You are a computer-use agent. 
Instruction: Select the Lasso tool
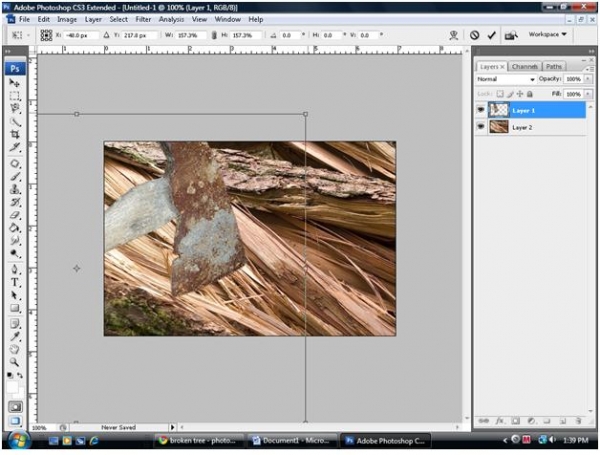click(15, 109)
